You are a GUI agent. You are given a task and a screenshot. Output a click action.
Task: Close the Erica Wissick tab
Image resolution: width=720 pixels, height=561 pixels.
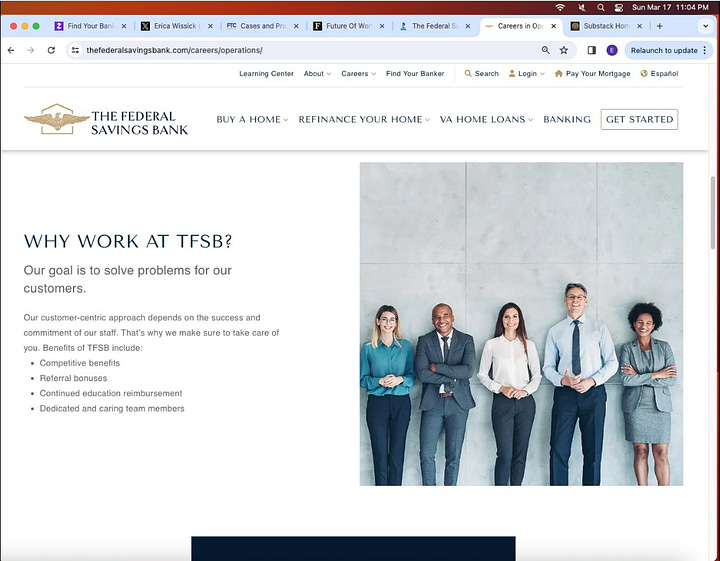coord(210,26)
